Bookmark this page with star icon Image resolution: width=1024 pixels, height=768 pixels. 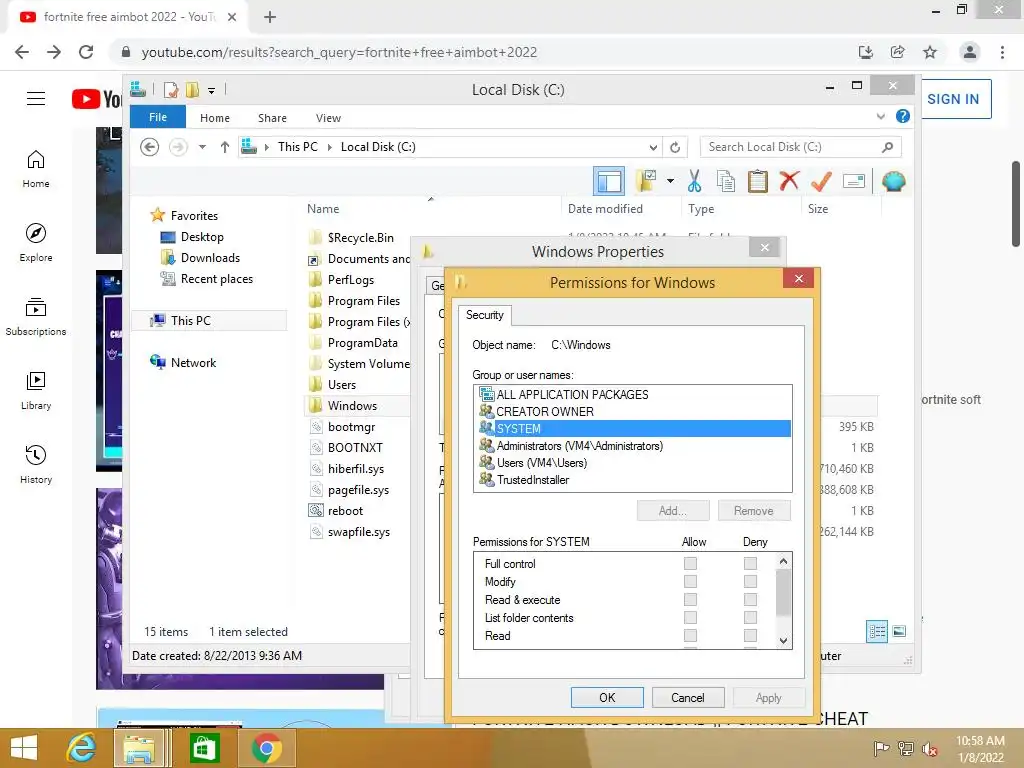tap(930, 52)
